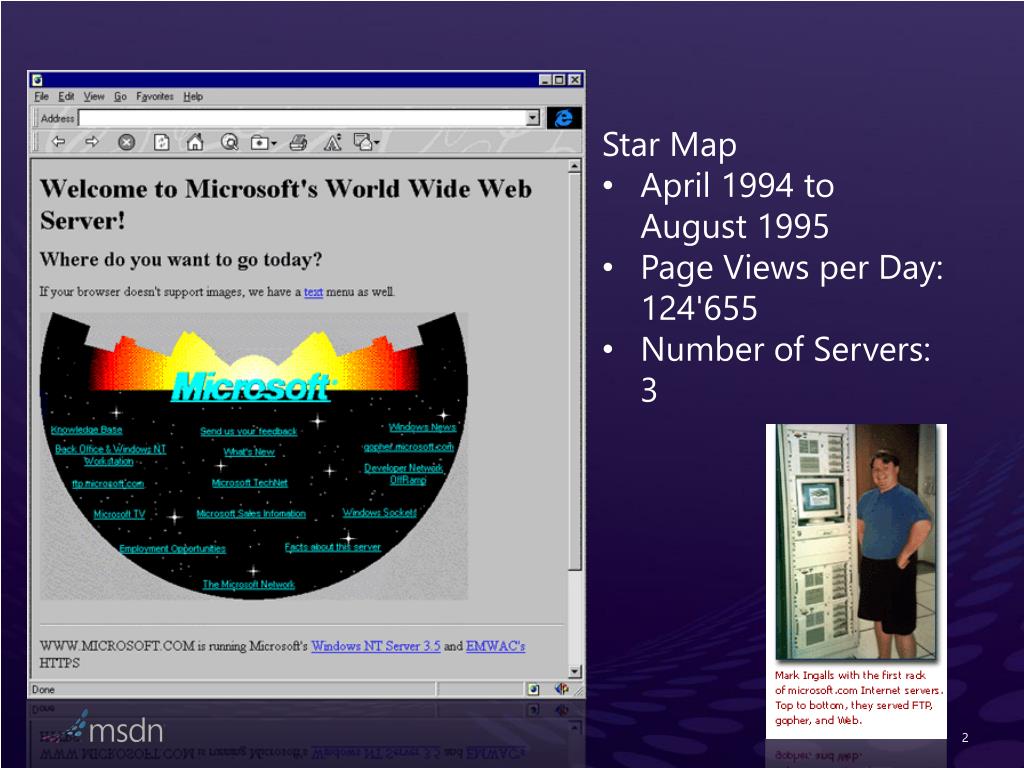Click the Microsoft logo in star map

[x=253, y=387]
